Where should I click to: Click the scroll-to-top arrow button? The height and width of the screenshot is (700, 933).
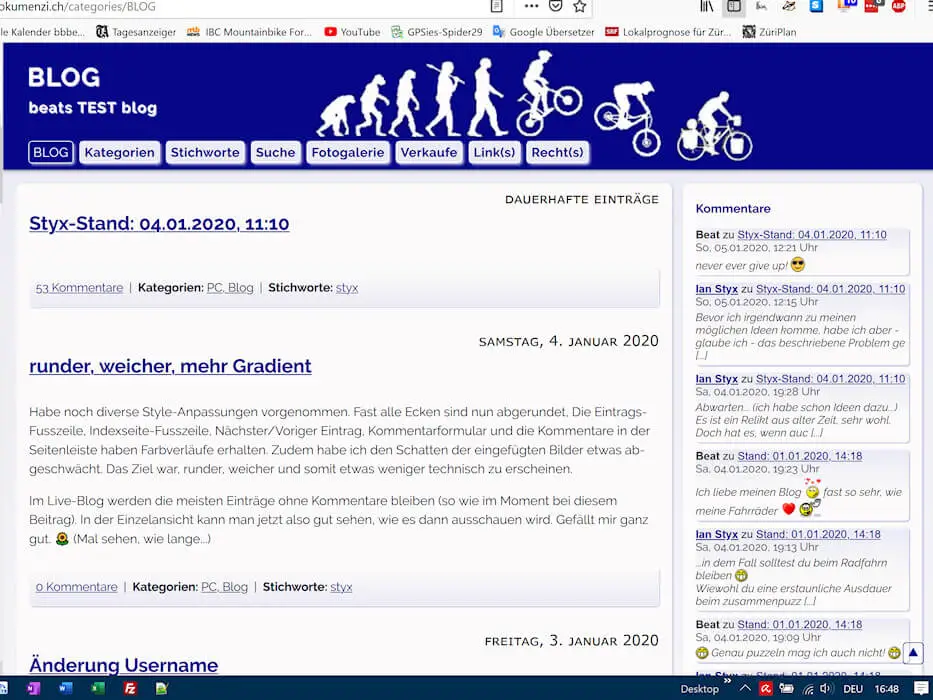pyautogui.click(x=913, y=653)
